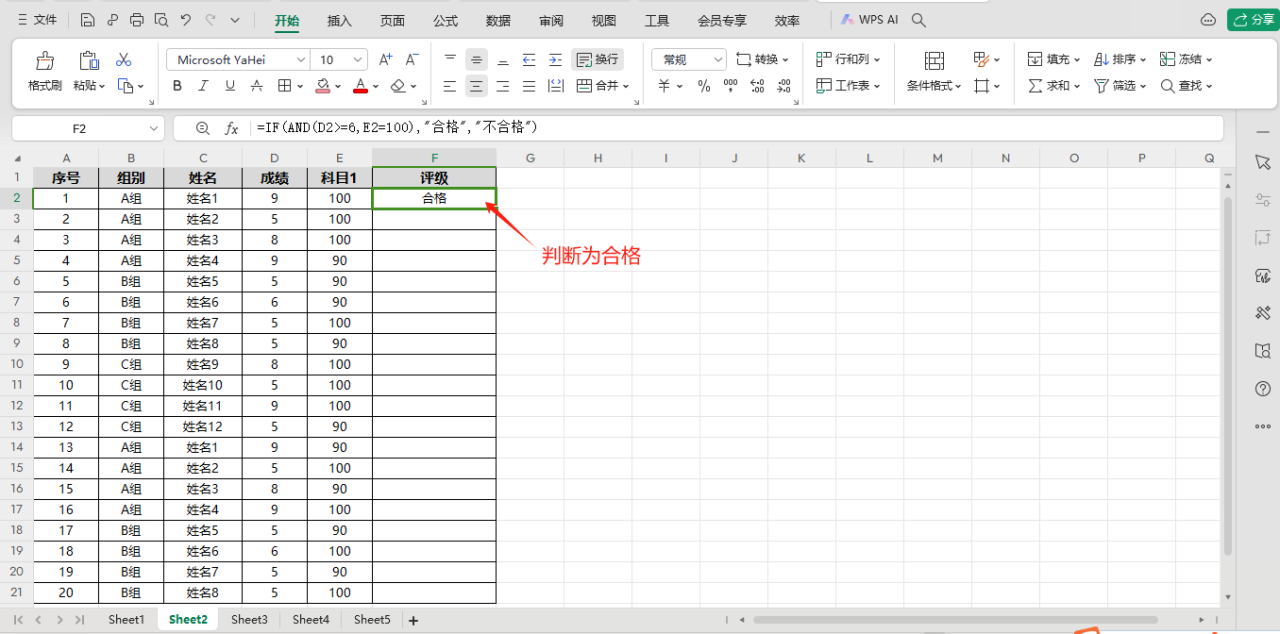Open Conditional Formatting (条件格式)
Screen dimensions: 1280x634
(934, 72)
